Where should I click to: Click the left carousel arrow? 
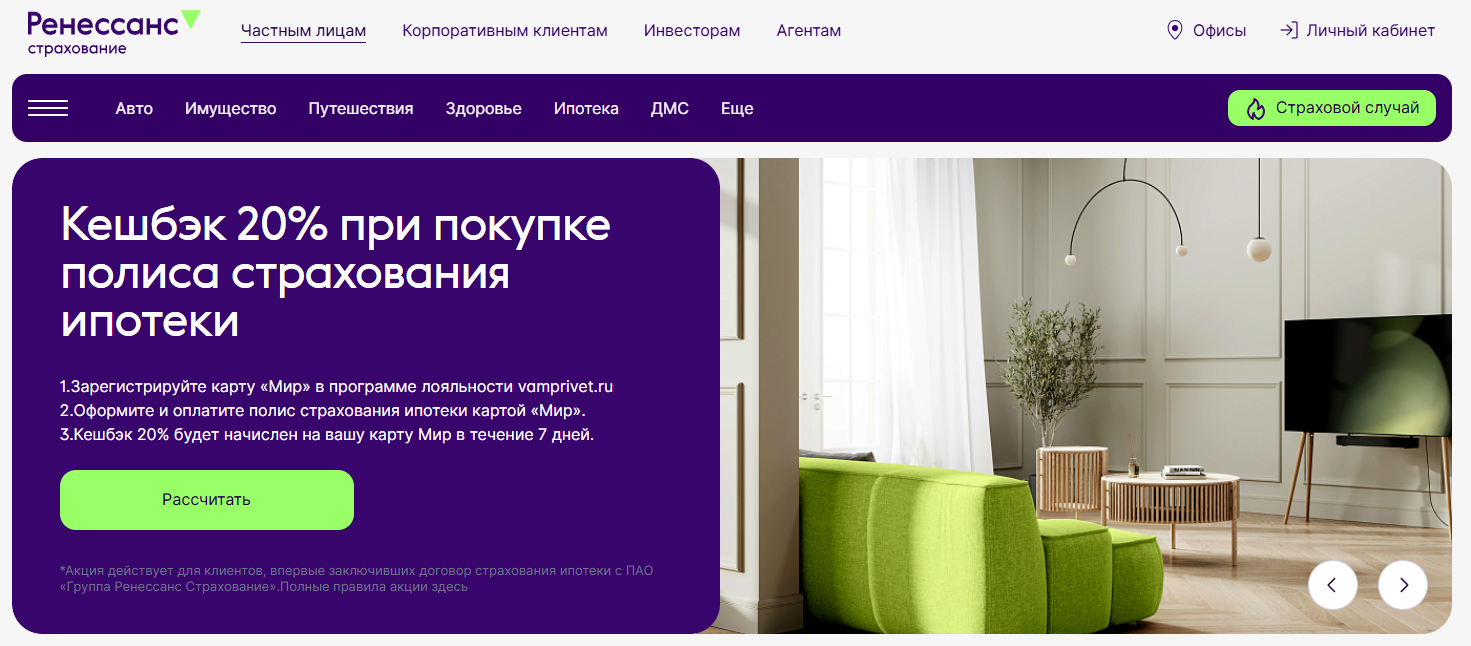point(1333,585)
